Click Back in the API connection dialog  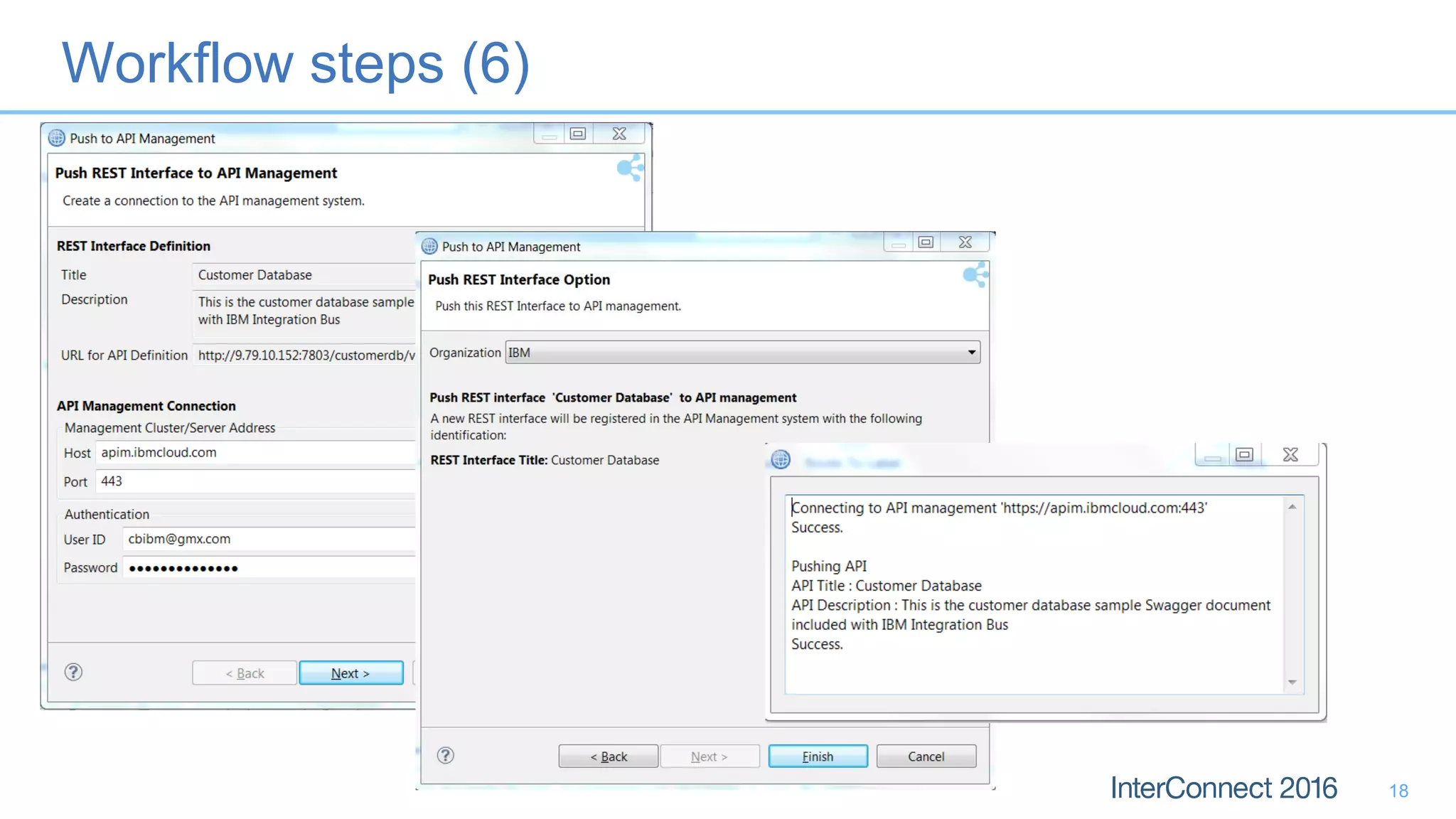[x=245, y=673]
